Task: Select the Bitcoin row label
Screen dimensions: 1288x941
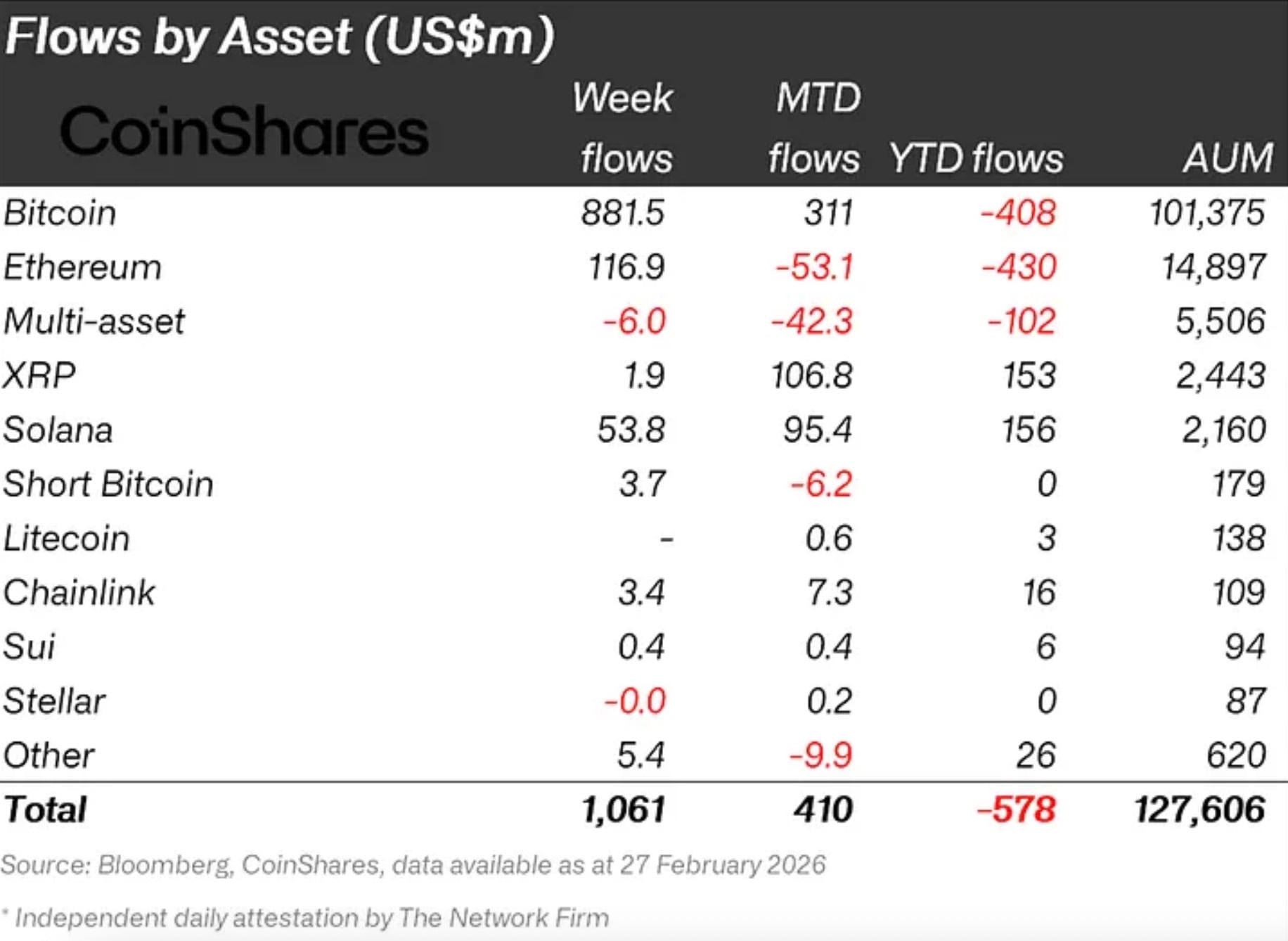Action: 60,213
